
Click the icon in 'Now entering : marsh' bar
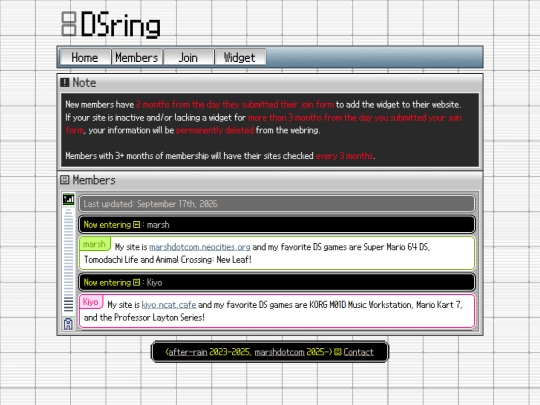137,225
